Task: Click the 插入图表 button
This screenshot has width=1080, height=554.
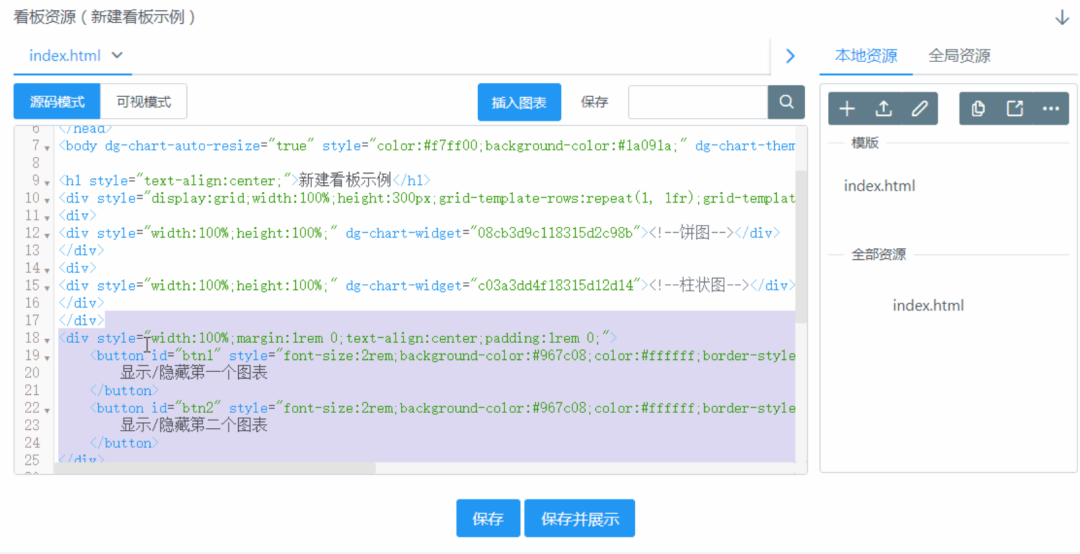Action: coord(519,102)
